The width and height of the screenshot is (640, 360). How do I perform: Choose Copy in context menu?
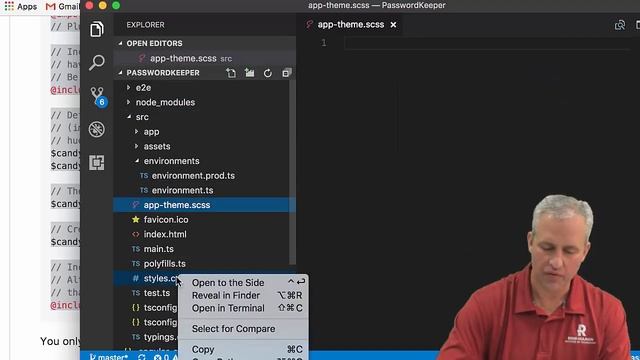coord(244,349)
